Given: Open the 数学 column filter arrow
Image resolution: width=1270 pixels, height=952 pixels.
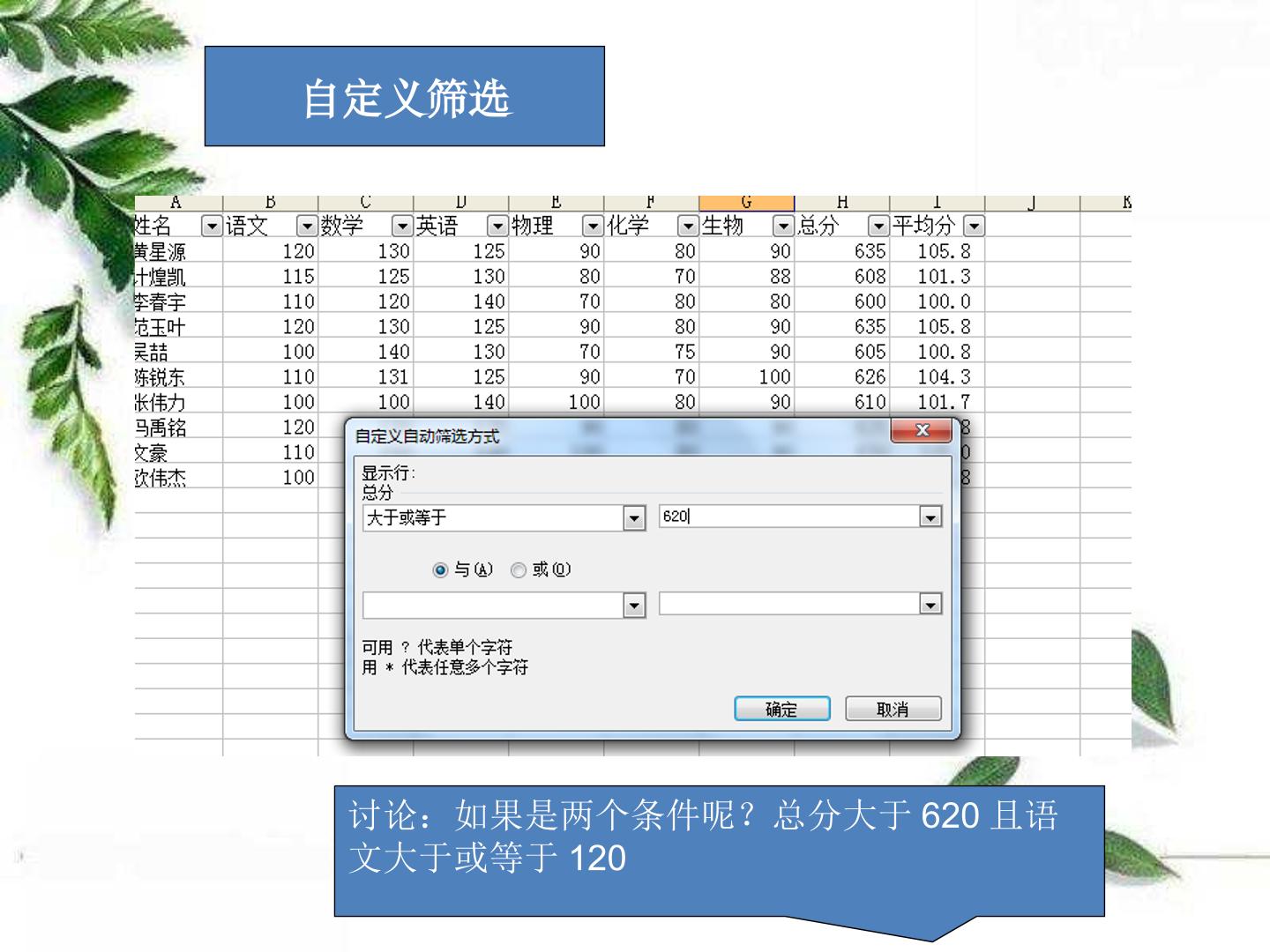Looking at the screenshot, I should (x=402, y=227).
